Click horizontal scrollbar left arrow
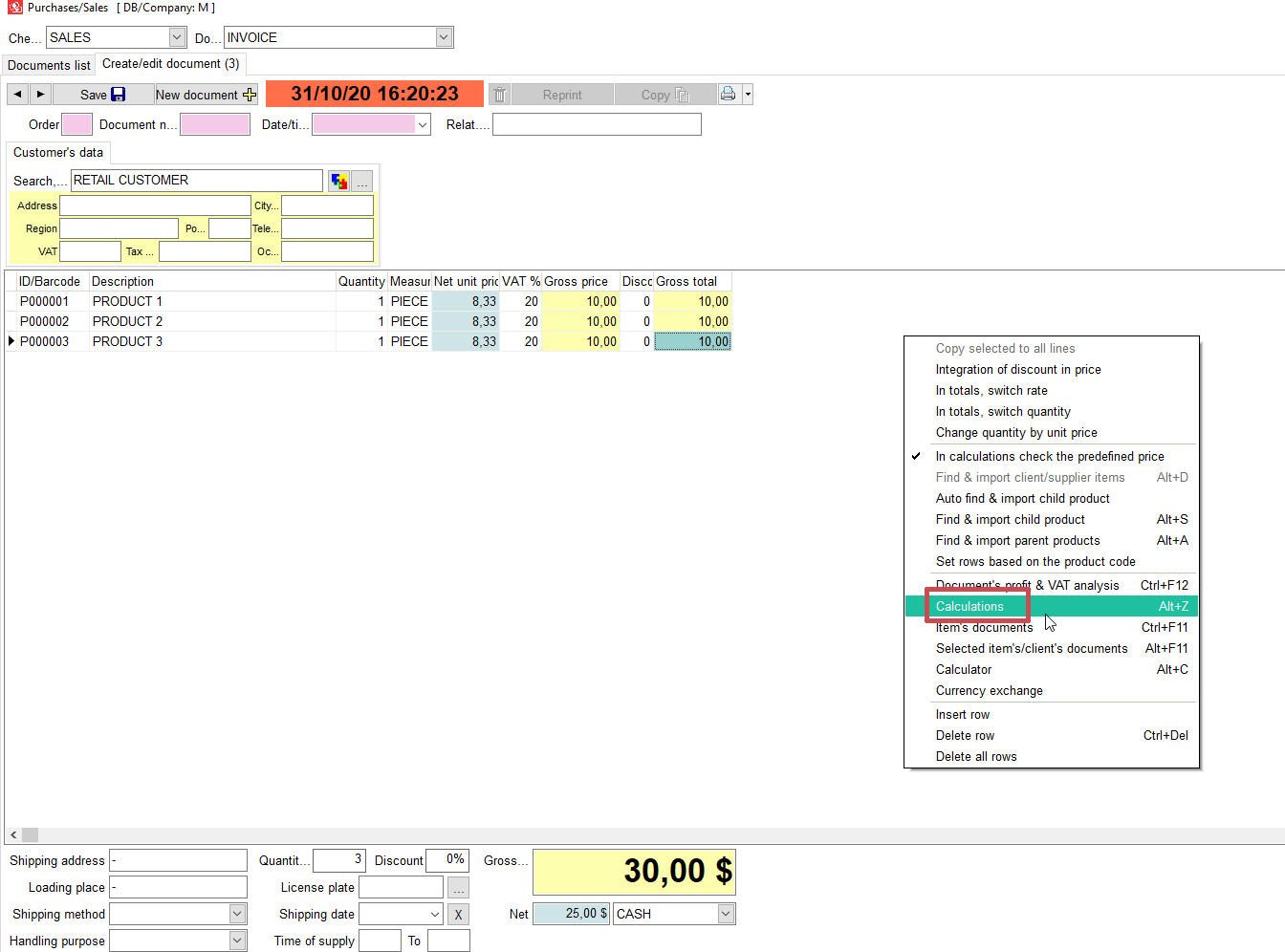Image resolution: width=1285 pixels, height=952 pixels. click(x=13, y=834)
